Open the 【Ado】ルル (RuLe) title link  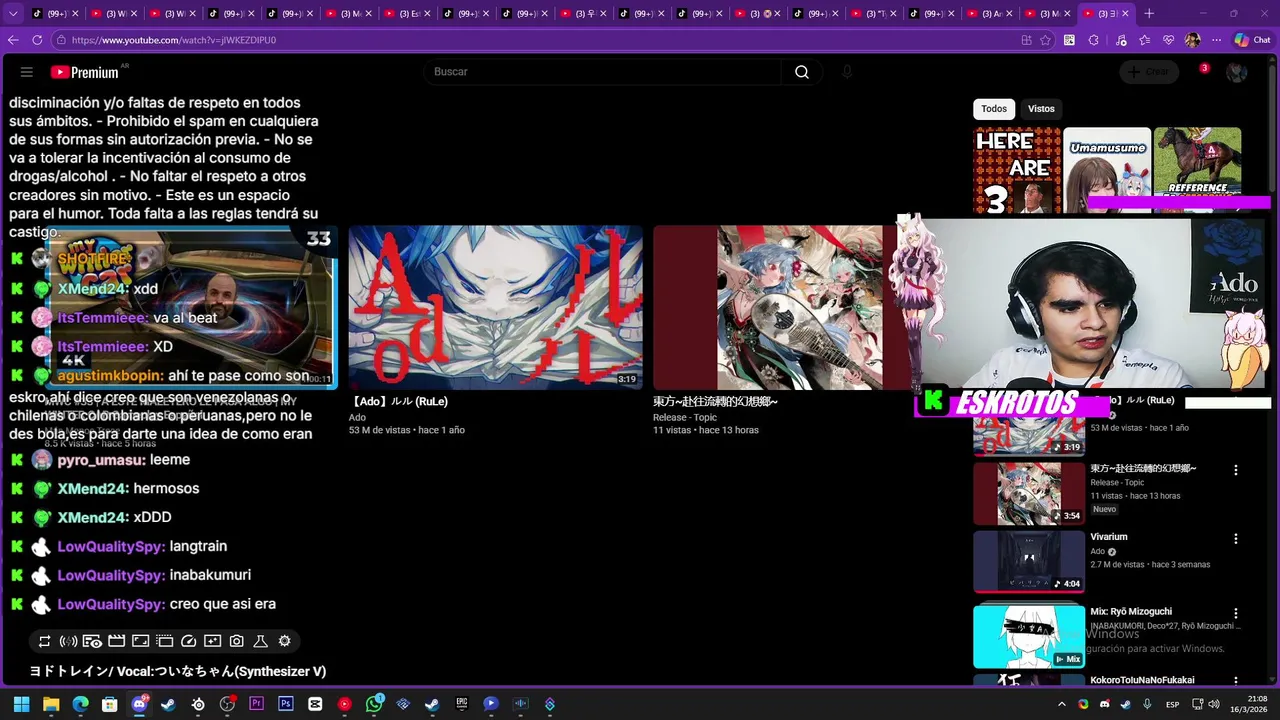(x=398, y=401)
